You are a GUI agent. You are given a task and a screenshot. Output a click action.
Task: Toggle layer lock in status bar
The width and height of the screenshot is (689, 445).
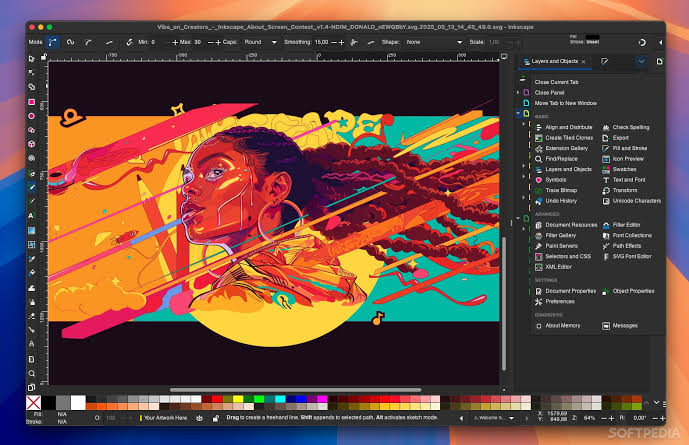click(215, 418)
